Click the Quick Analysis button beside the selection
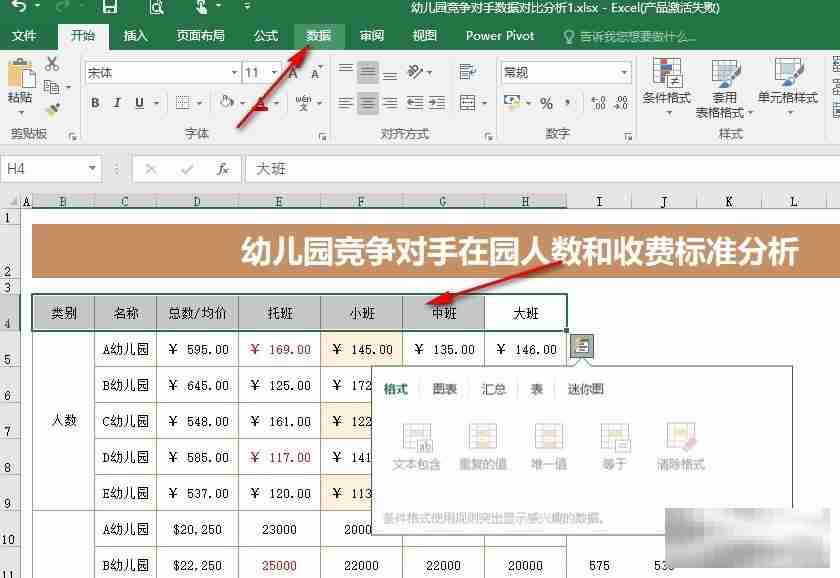Screen dimensions: 840x578 click(x=581, y=346)
